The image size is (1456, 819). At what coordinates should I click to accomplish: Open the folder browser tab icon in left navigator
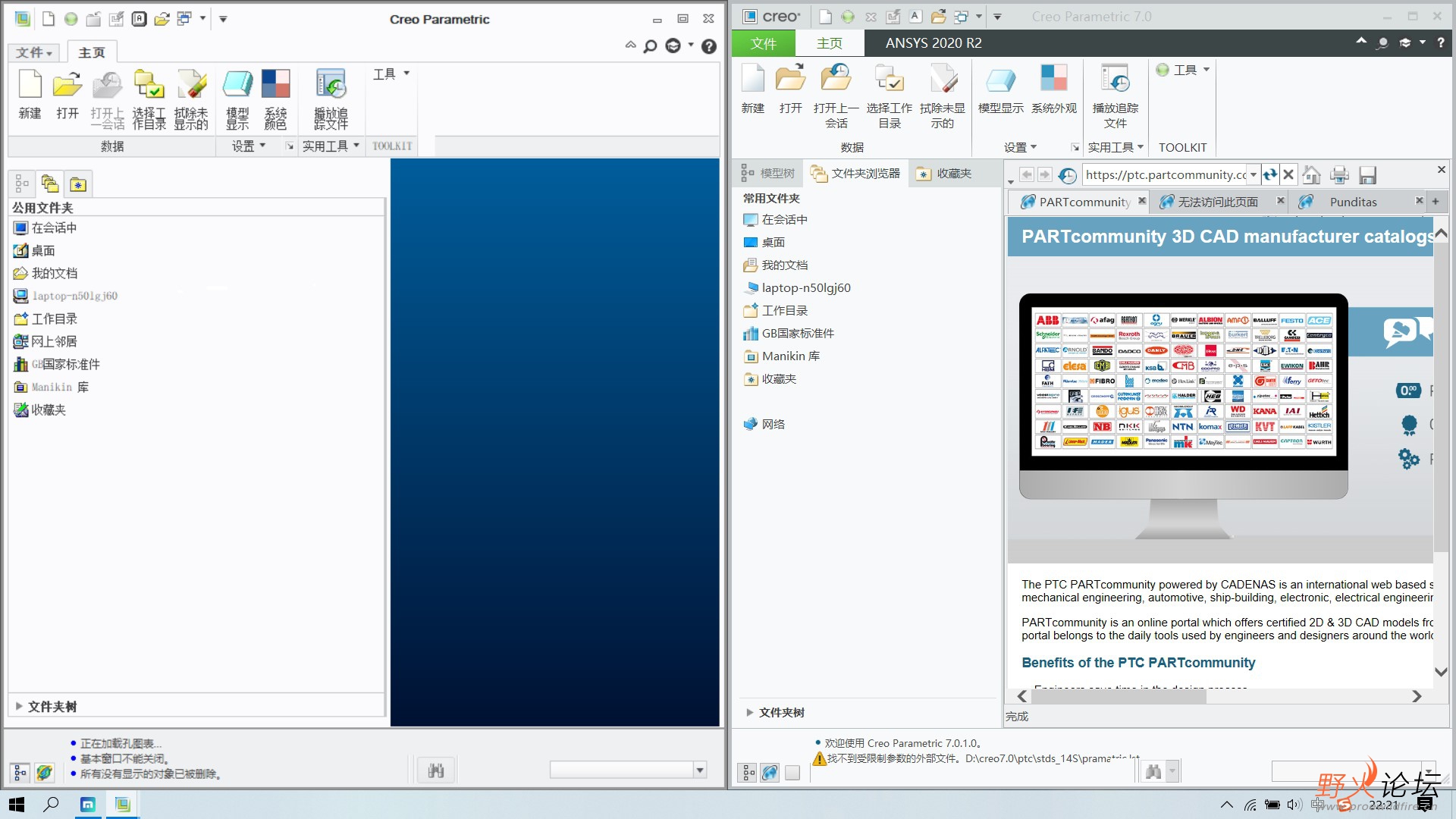click(x=50, y=184)
